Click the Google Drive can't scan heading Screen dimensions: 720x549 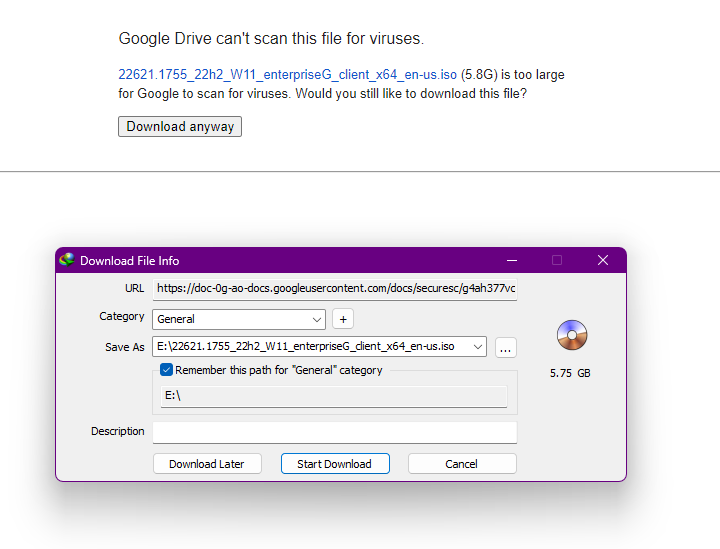click(x=271, y=39)
